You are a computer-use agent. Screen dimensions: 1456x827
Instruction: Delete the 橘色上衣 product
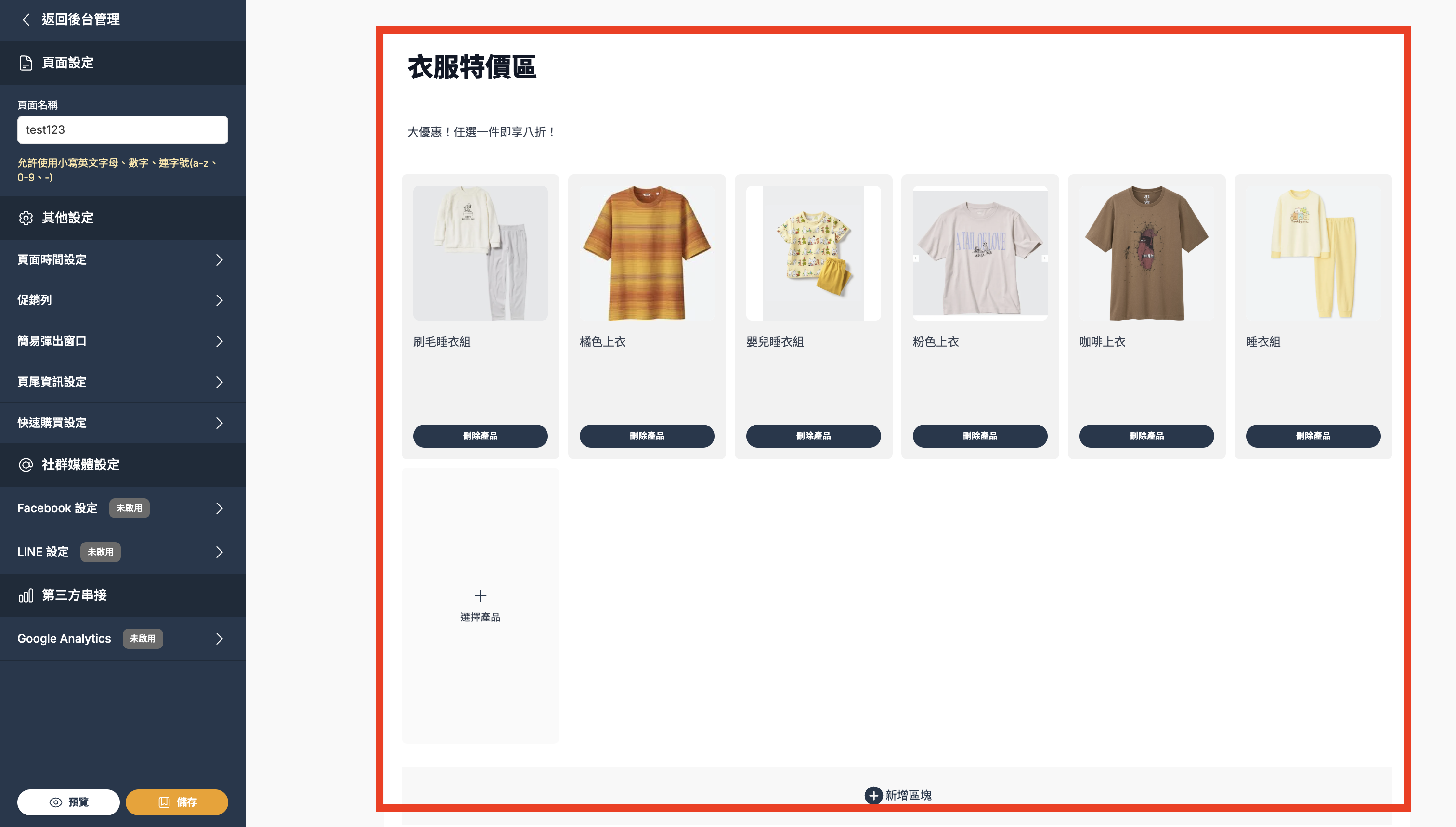[x=647, y=436]
